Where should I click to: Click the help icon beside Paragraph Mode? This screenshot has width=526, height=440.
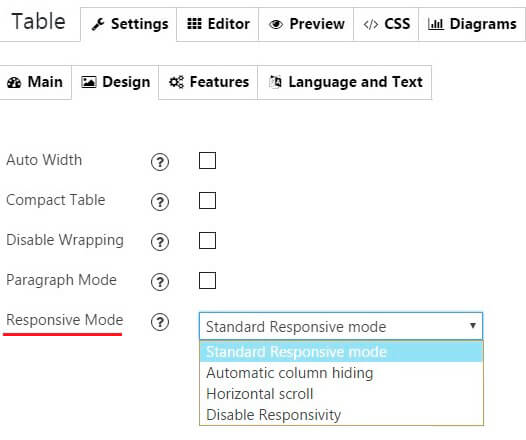point(160,282)
